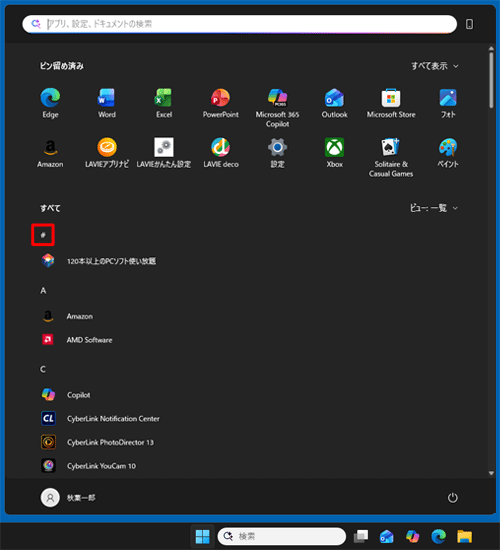
Task: Open AMD Software in the app list
Action: pyautogui.click(x=76, y=340)
